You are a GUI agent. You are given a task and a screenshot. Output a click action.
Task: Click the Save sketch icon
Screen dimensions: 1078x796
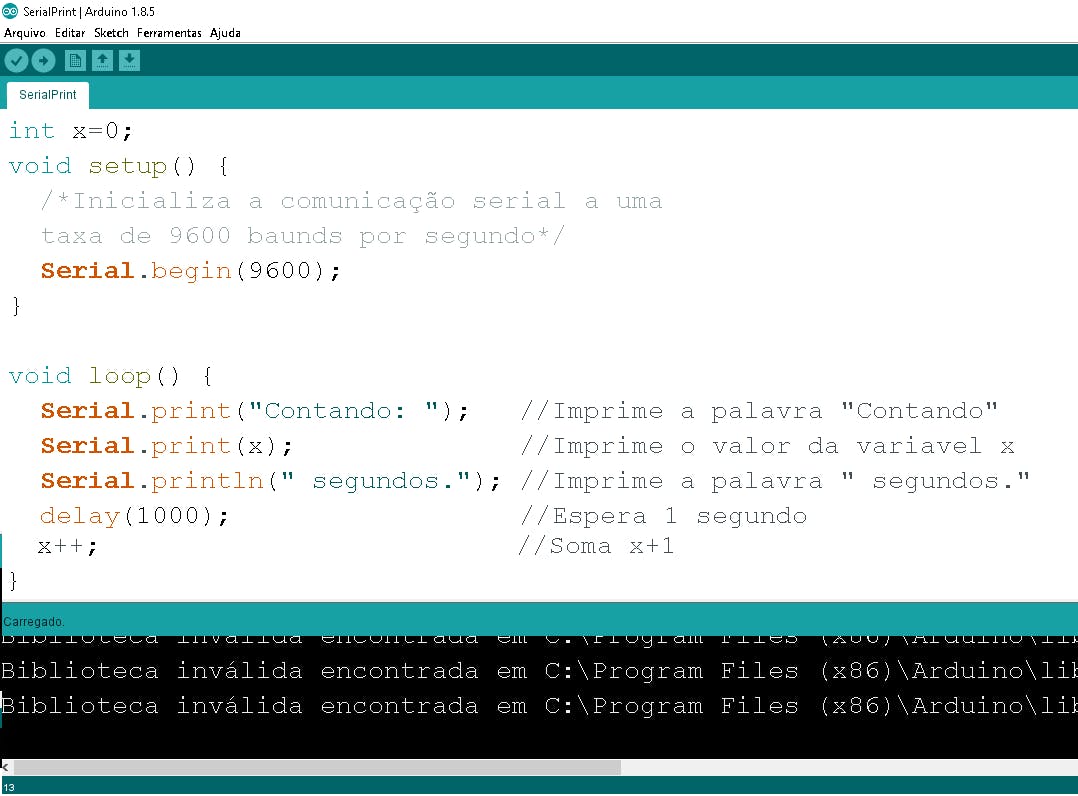(x=129, y=60)
